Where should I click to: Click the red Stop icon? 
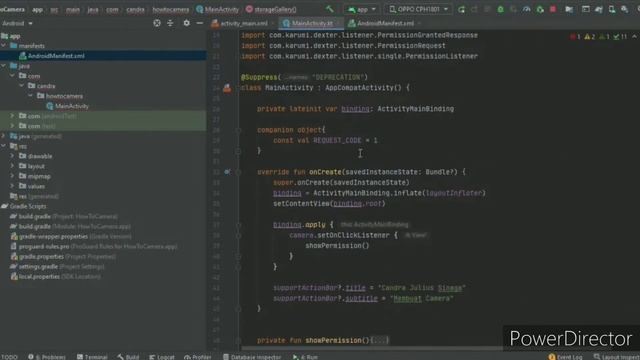tap(553, 9)
